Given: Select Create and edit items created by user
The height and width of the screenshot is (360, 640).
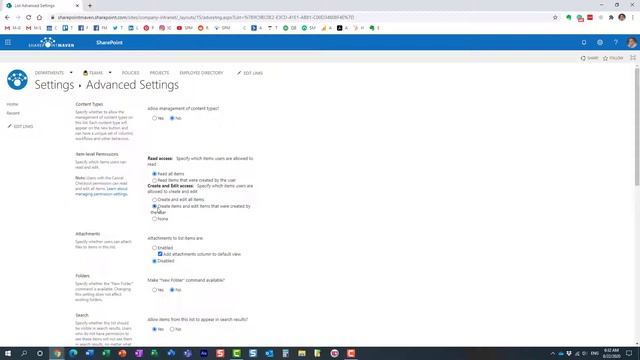Looking at the screenshot, I should point(154,206).
